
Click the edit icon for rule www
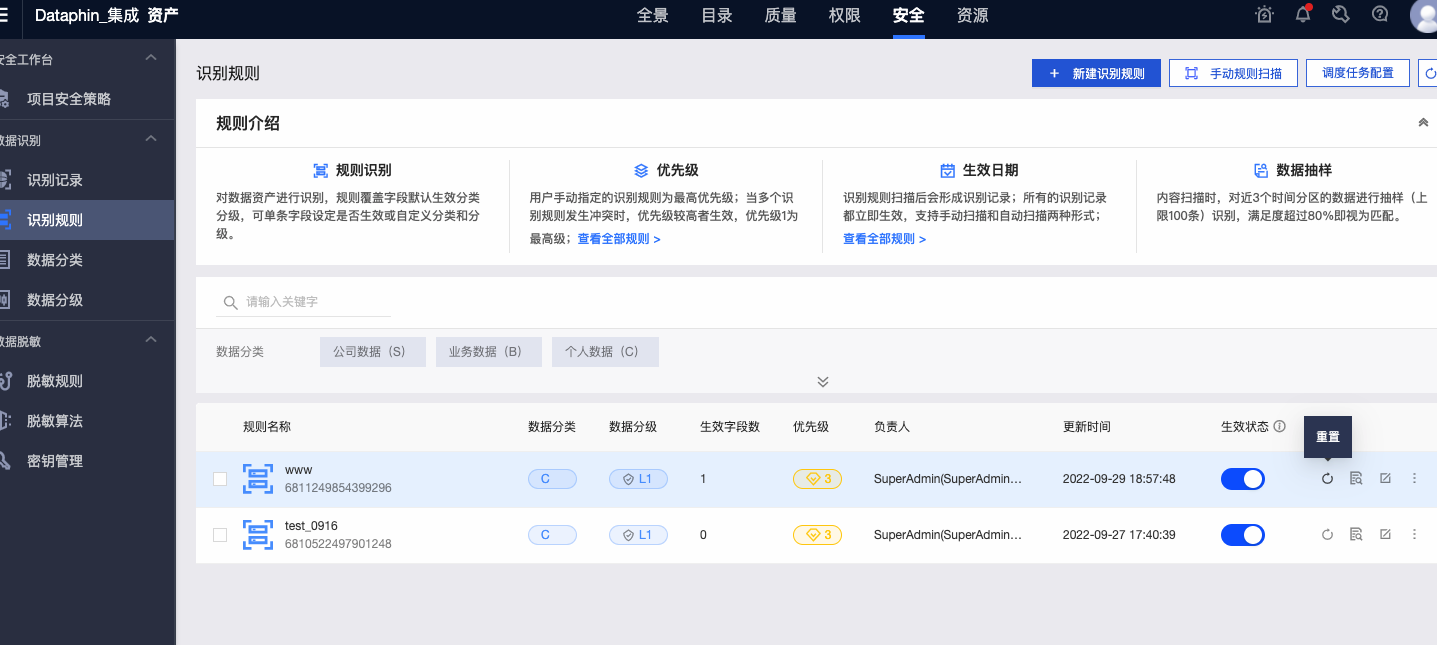[x=1384, y=478]
